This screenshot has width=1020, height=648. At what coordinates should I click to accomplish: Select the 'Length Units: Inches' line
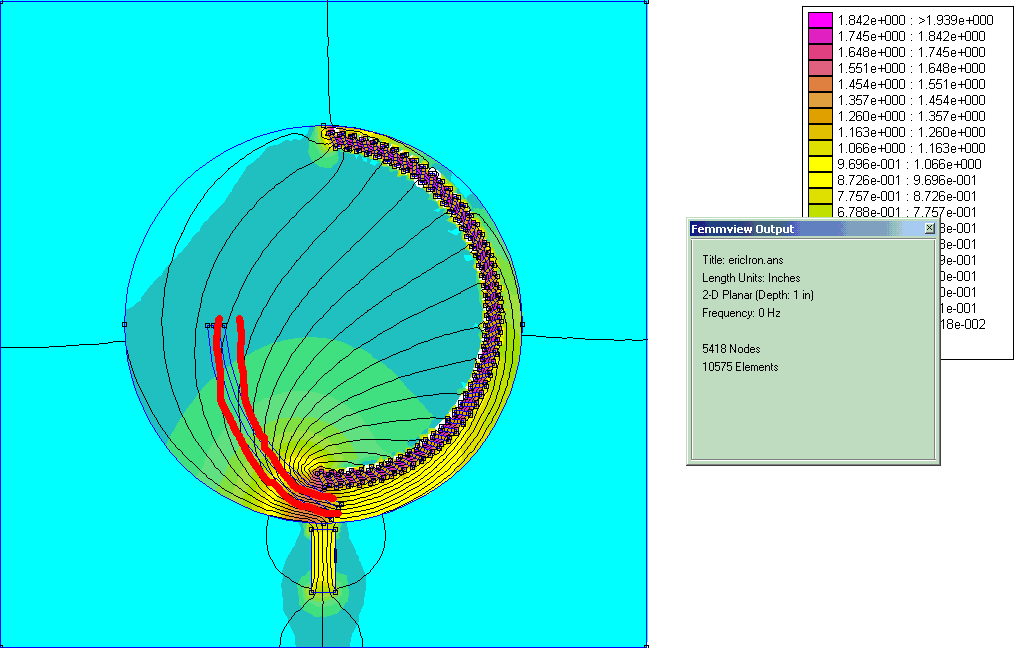(751, 278)
